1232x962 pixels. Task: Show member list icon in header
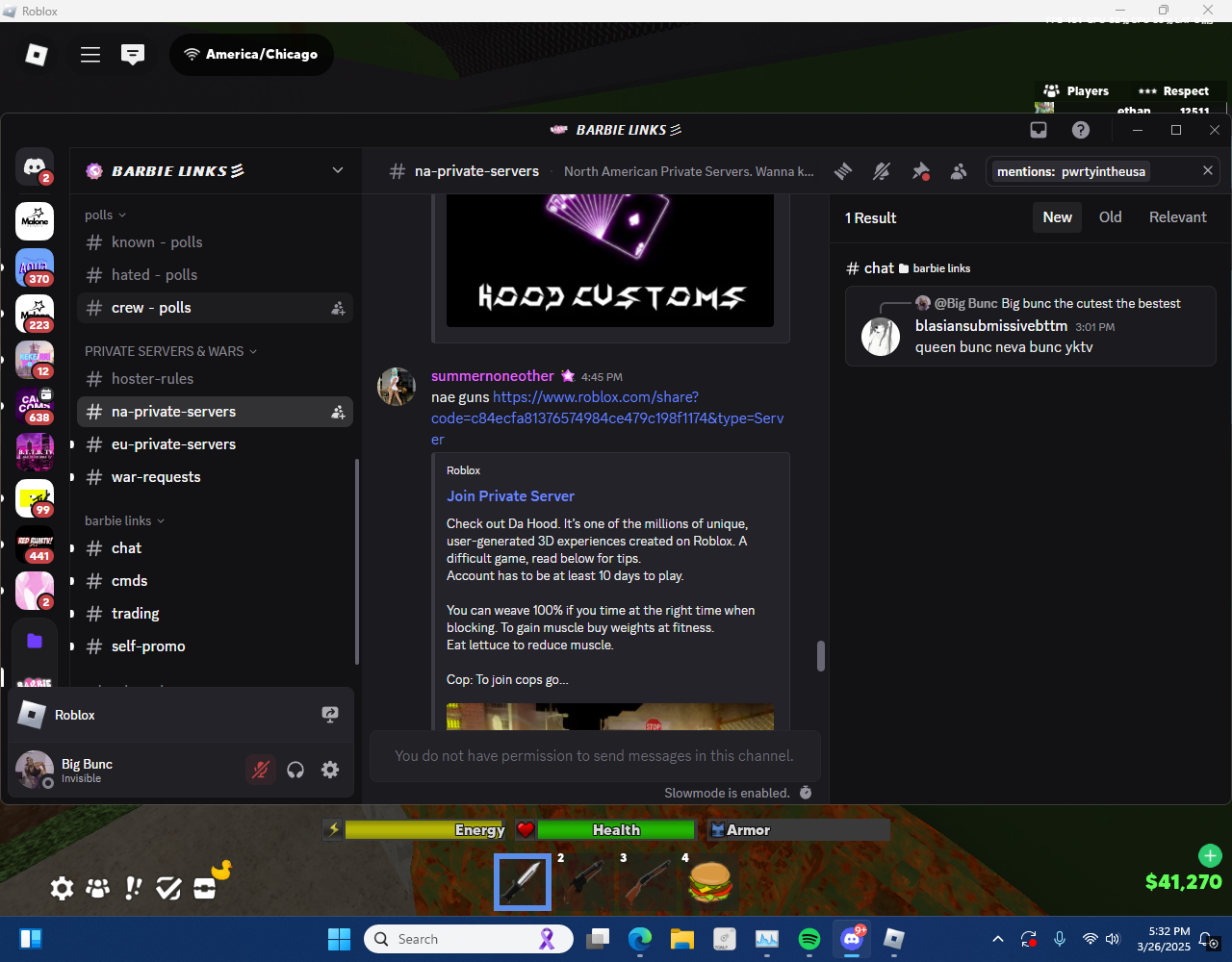(x=959, y=171)
